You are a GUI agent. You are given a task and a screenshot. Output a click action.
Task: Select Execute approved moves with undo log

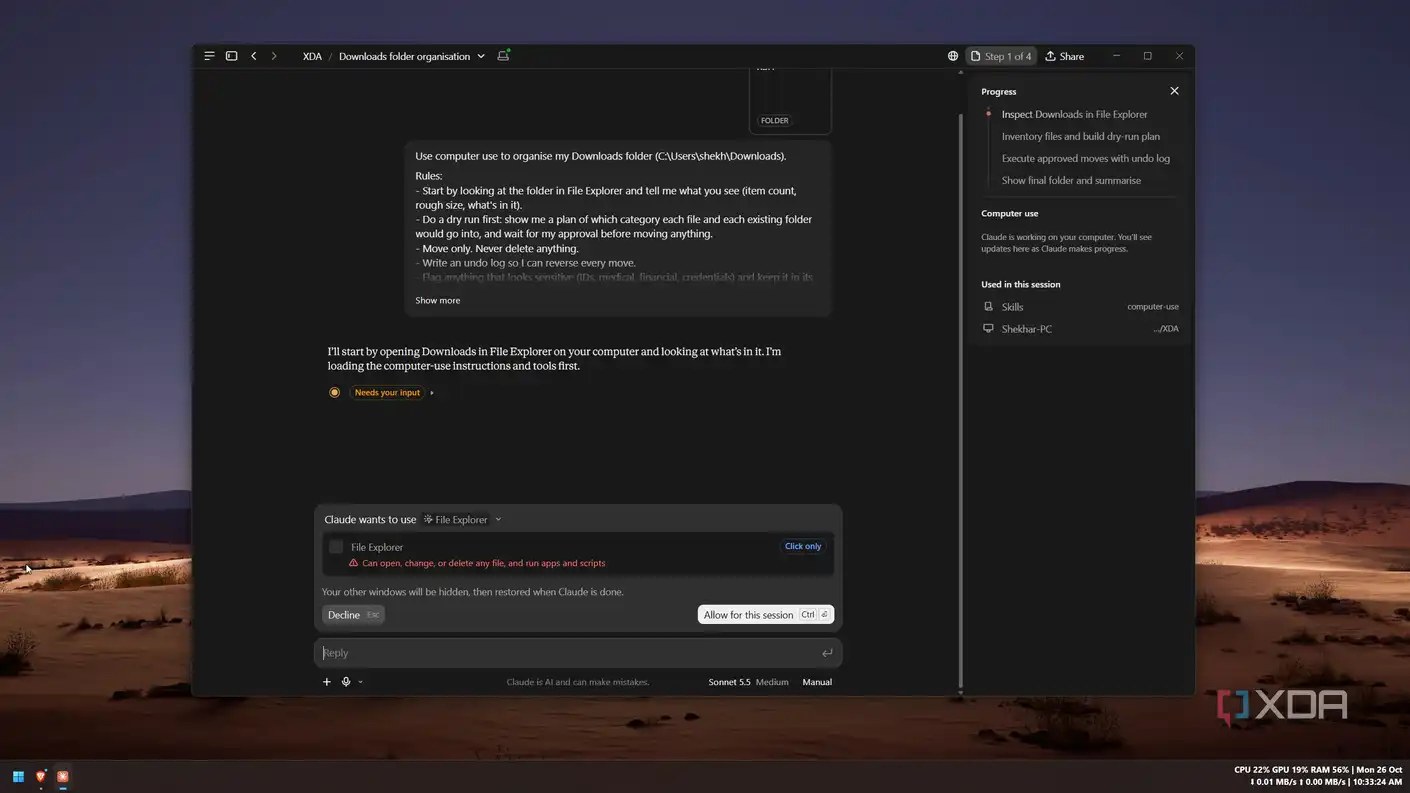click(1086, 158)
